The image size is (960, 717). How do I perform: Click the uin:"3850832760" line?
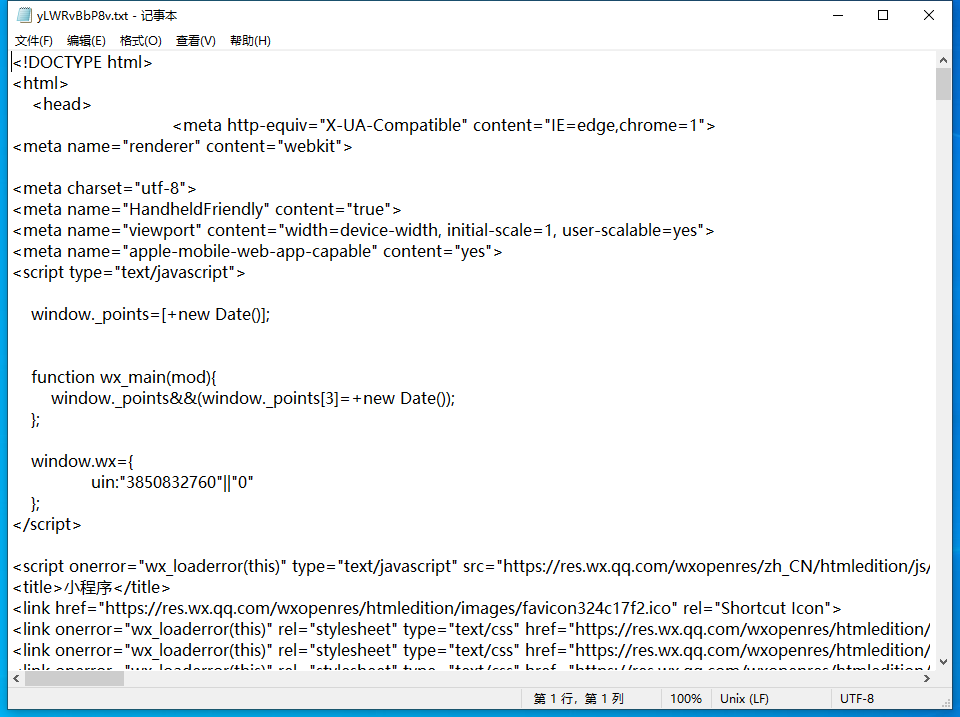pos(172,482)
